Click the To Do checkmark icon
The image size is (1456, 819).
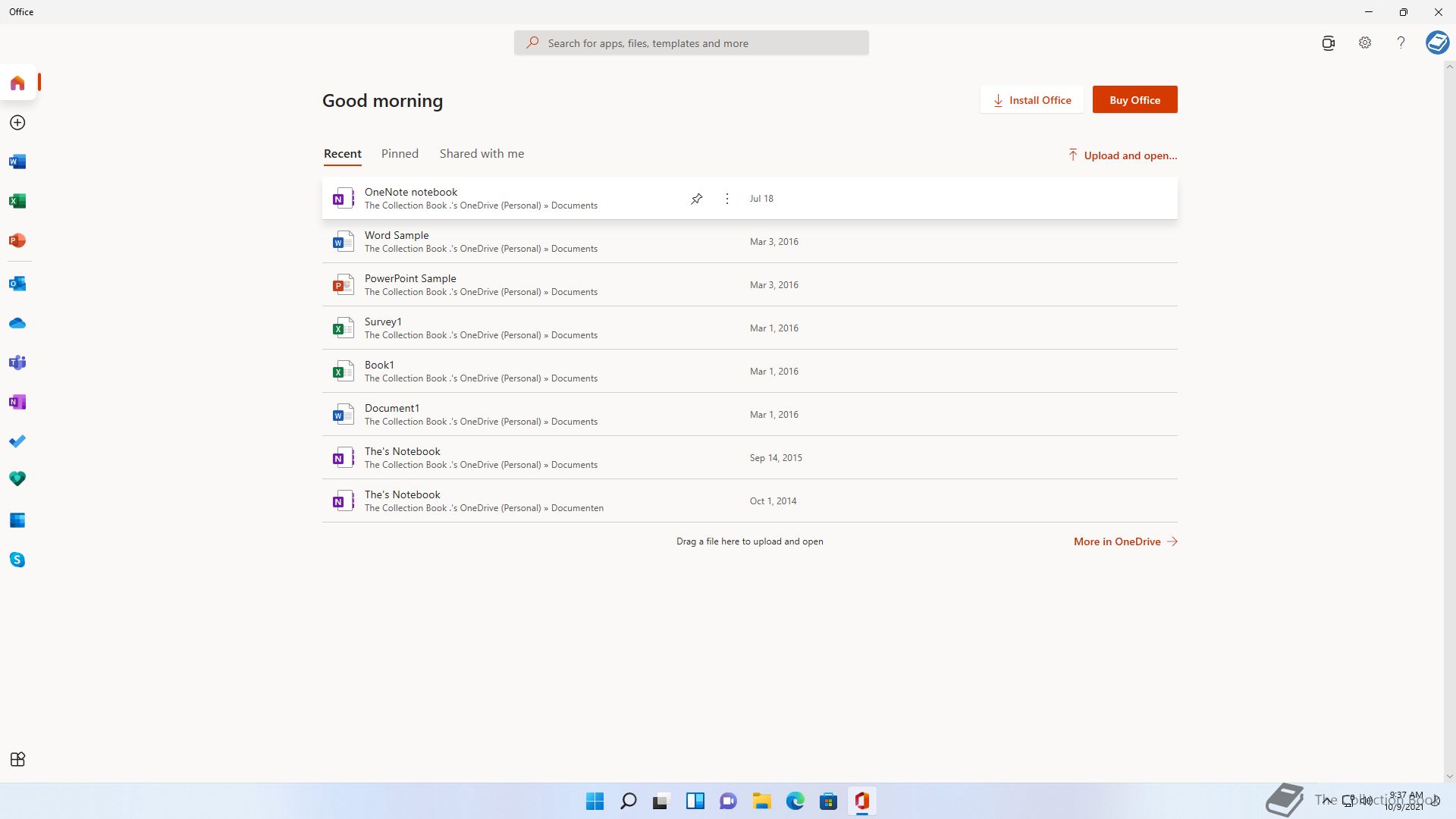17,441
